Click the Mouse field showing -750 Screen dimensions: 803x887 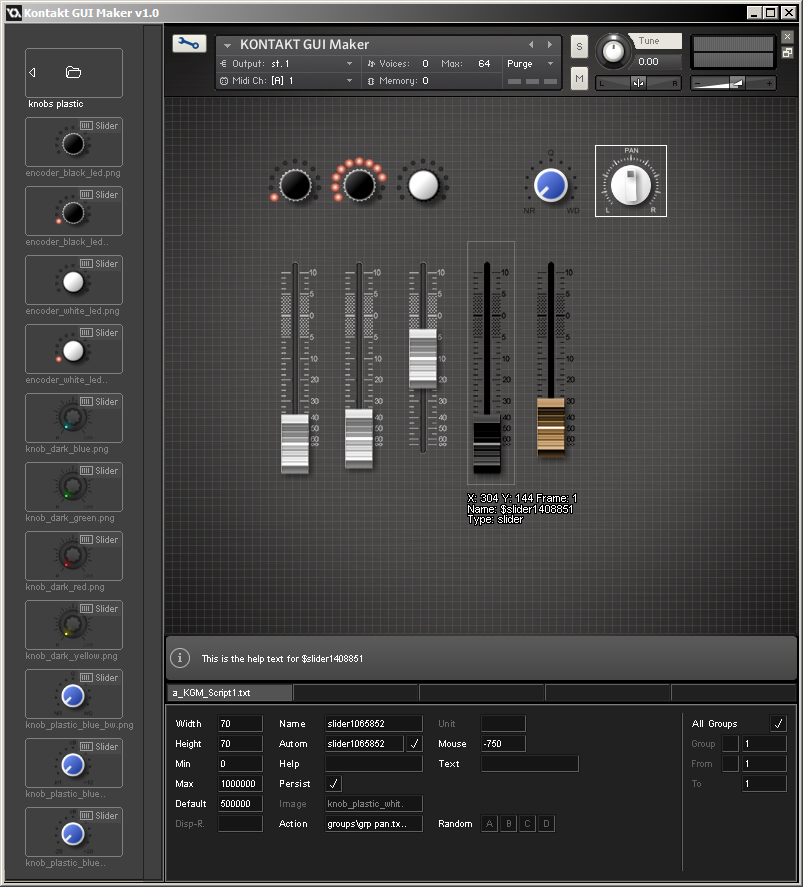pos(503,743)
